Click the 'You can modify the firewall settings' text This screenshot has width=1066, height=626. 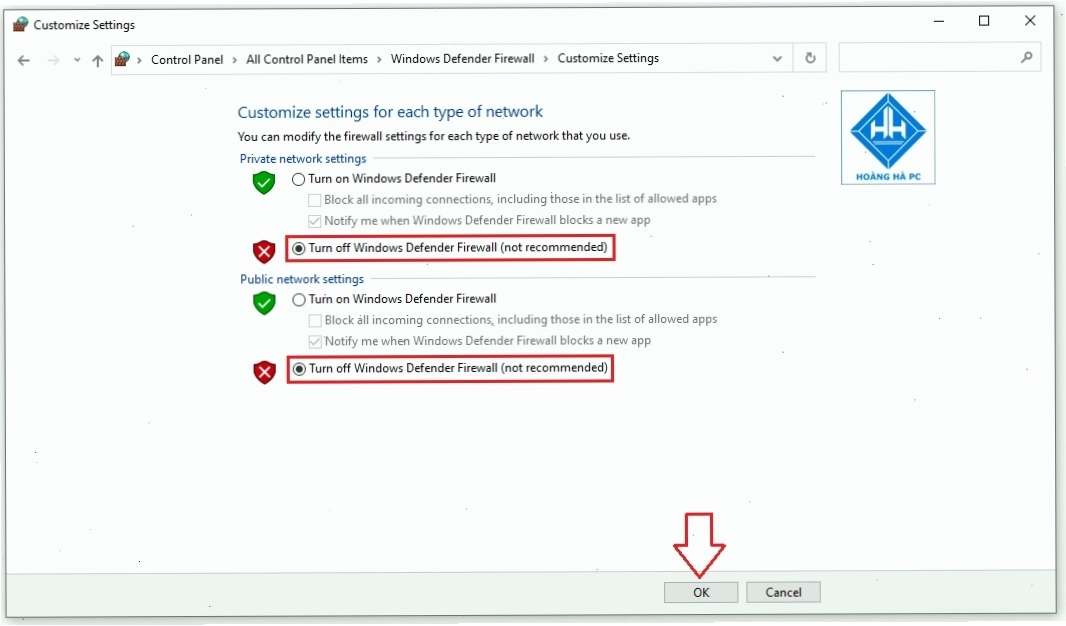point(434,136)
